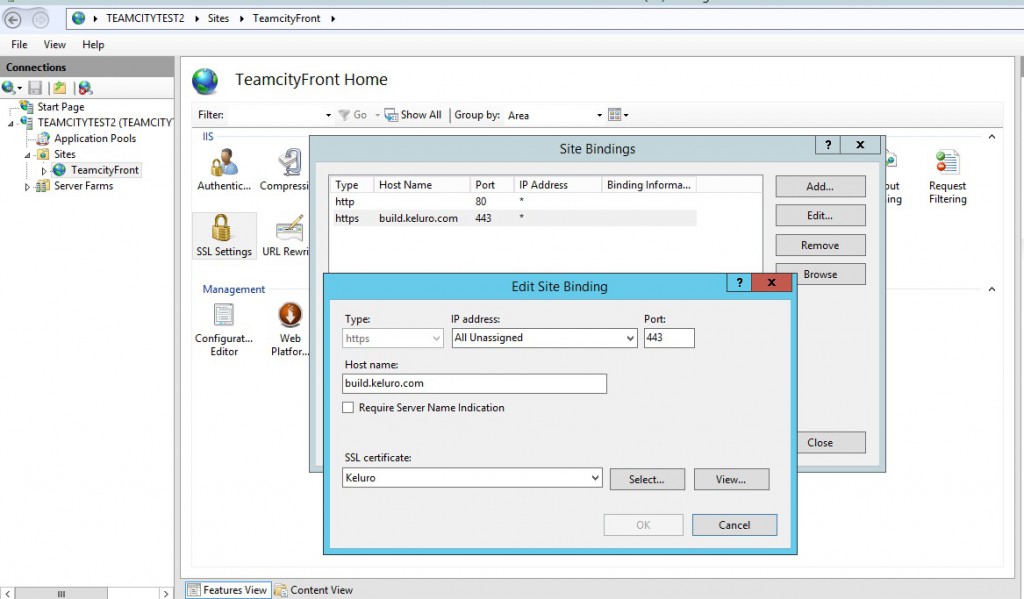Click the globe icon in address bar
The height and width of the screenshot is (599, 1024).
[78, 18]
